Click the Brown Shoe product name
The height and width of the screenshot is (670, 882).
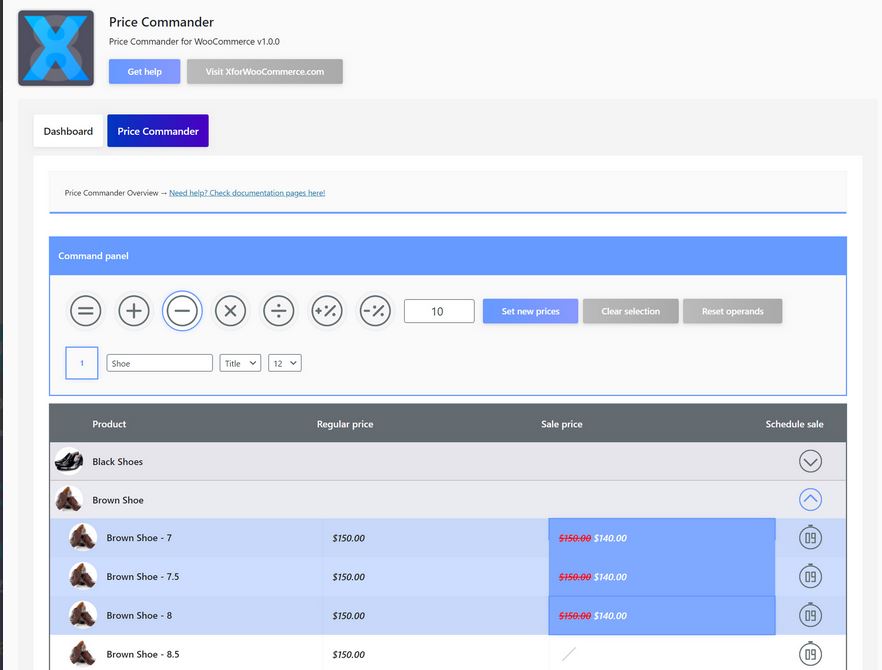(118, 500)
